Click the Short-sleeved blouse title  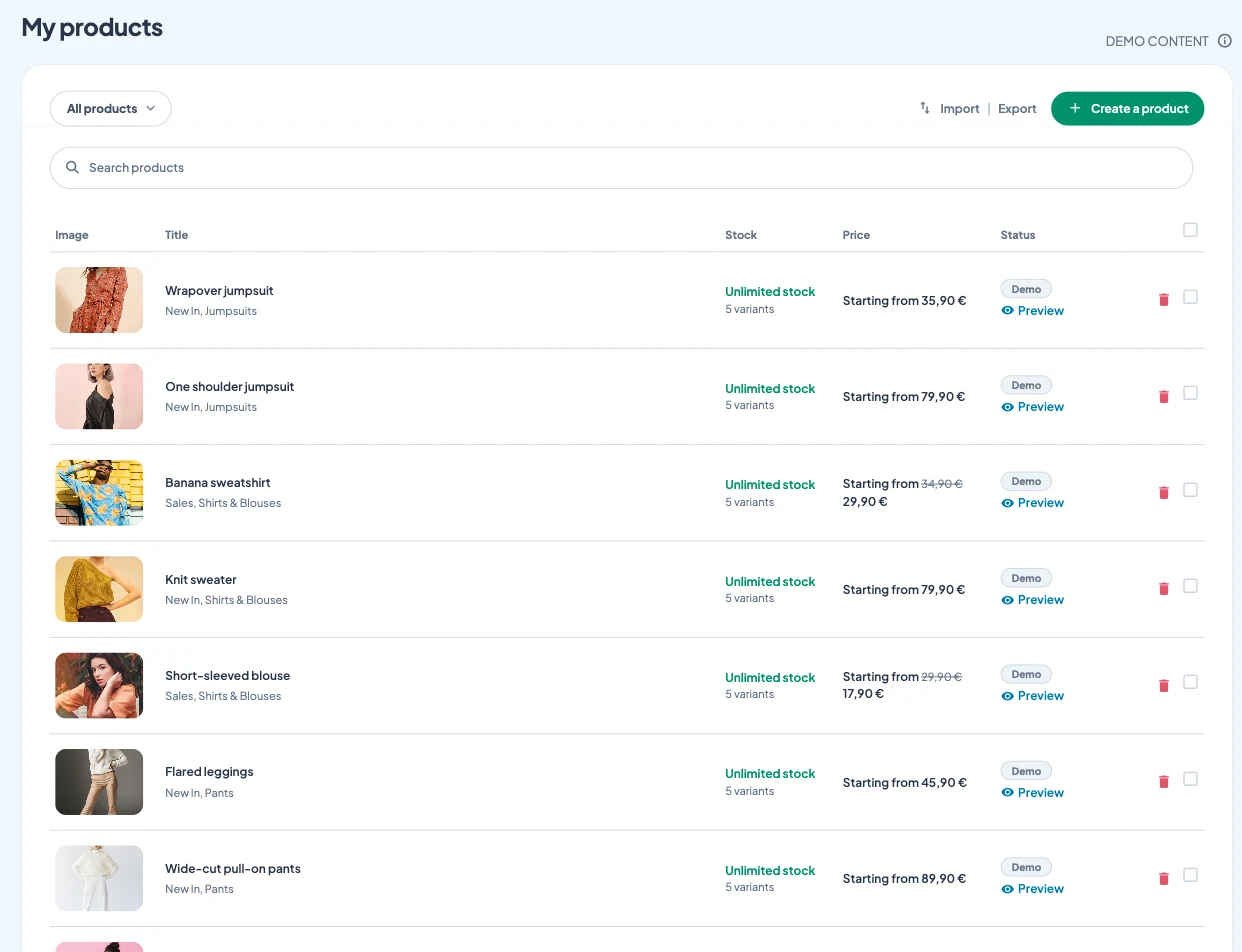pos(228,676)
